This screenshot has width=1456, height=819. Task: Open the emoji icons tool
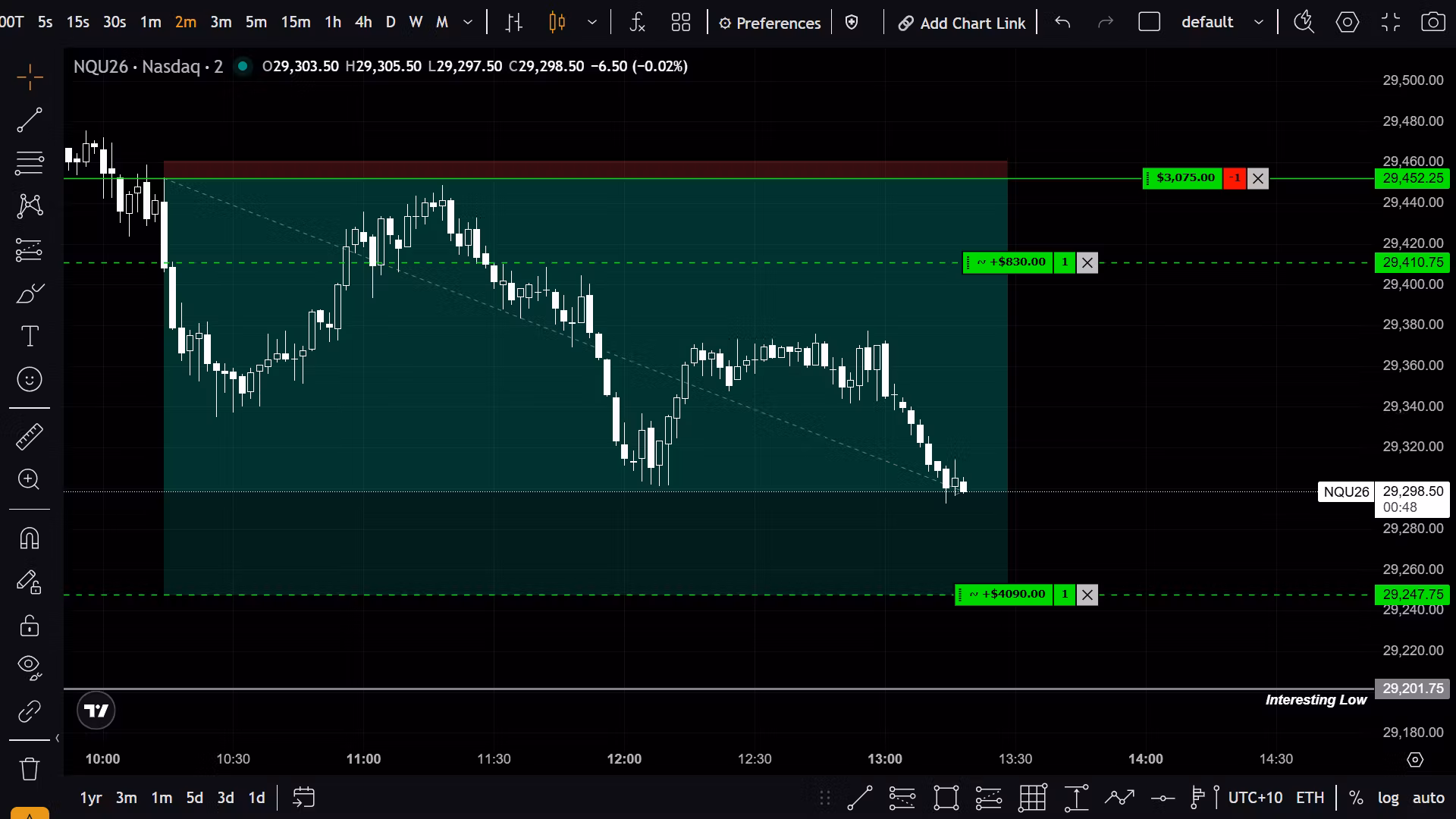[30, 379]
